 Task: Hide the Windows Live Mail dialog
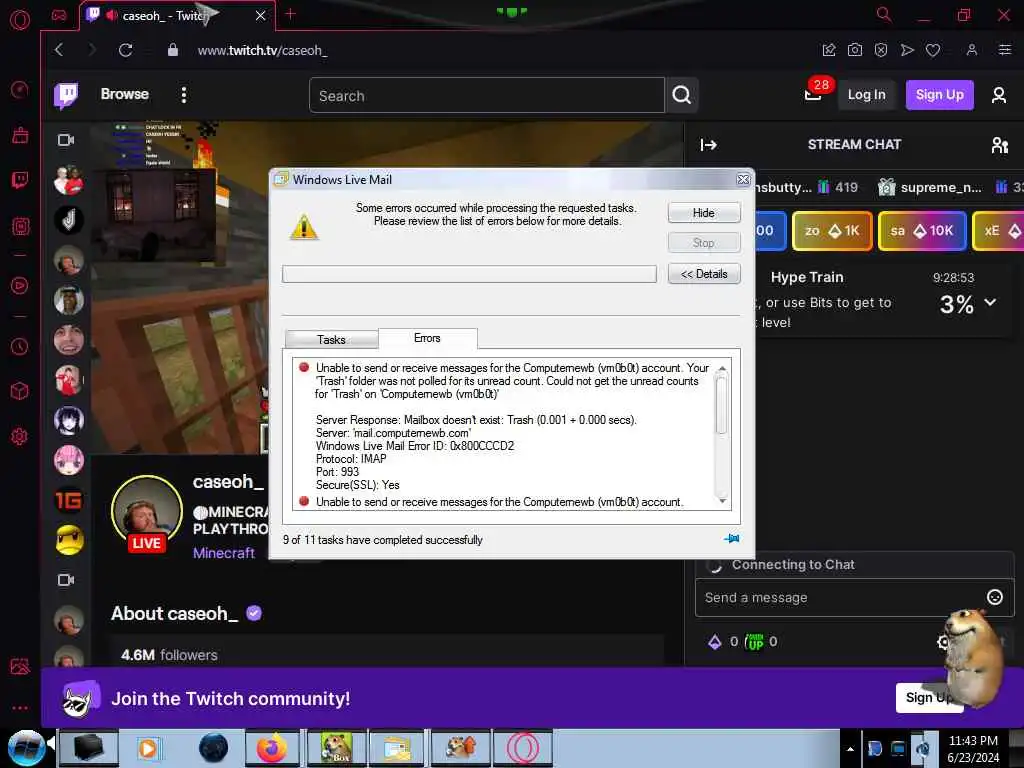coord(704,213)
